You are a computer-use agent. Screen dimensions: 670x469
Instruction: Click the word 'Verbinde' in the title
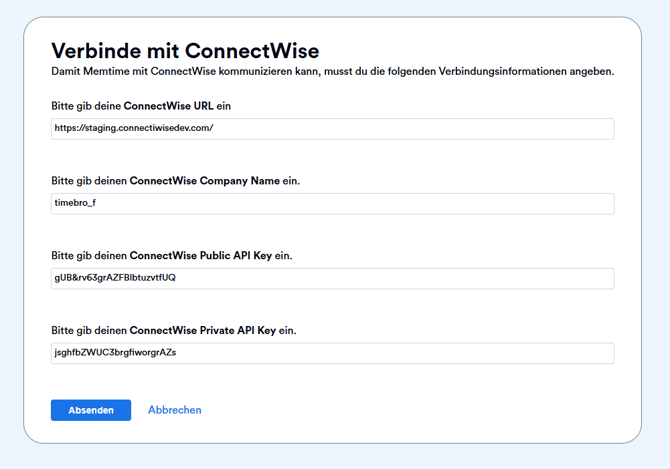click(x=94, y=50)
